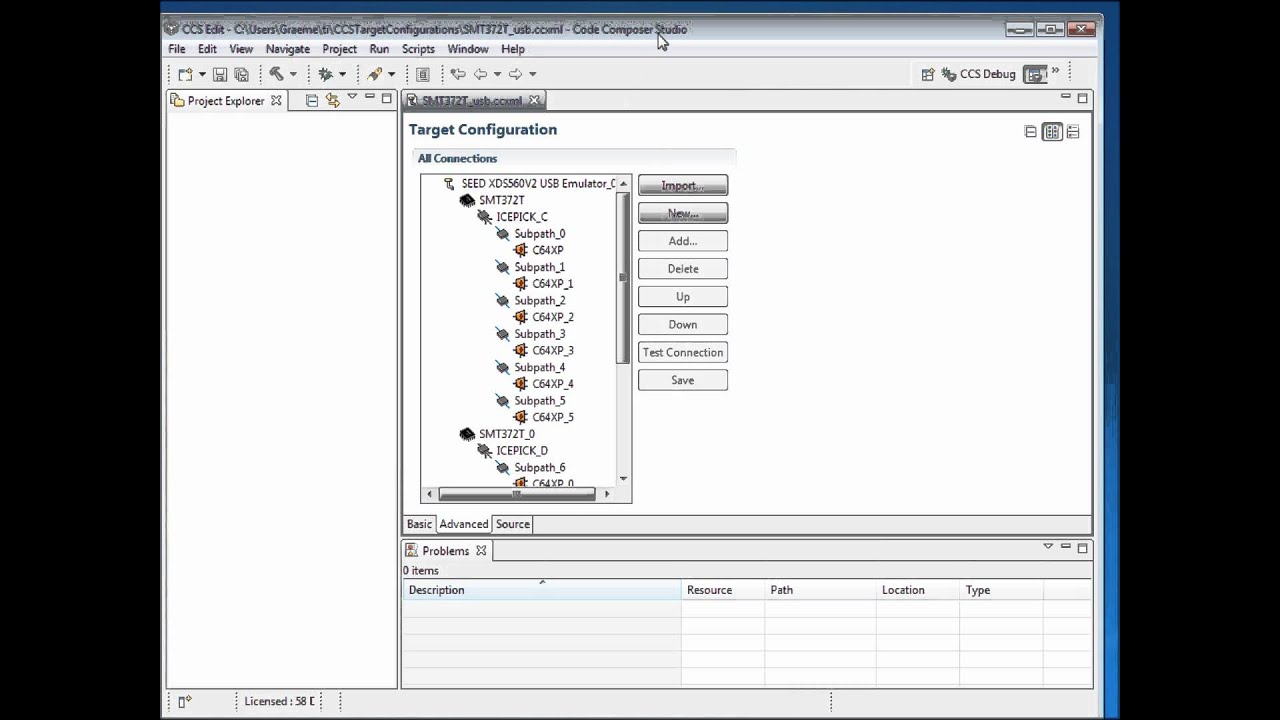Switch to the Advanced tab
This screenshot has height=720, width=1280.
pyautogui.click(x=464, y=524)
